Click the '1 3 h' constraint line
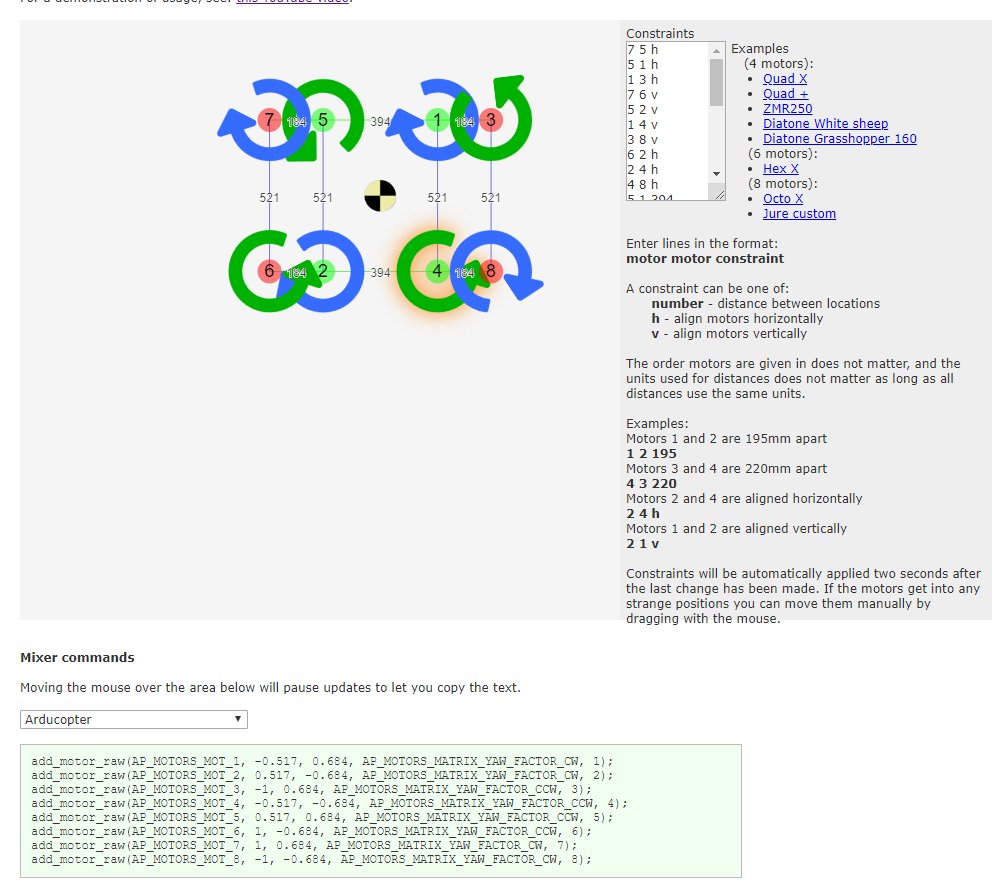 pos(643,80)
